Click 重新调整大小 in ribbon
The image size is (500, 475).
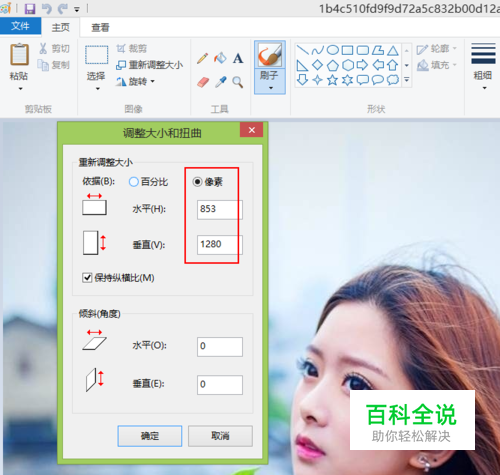click(149, 65)
